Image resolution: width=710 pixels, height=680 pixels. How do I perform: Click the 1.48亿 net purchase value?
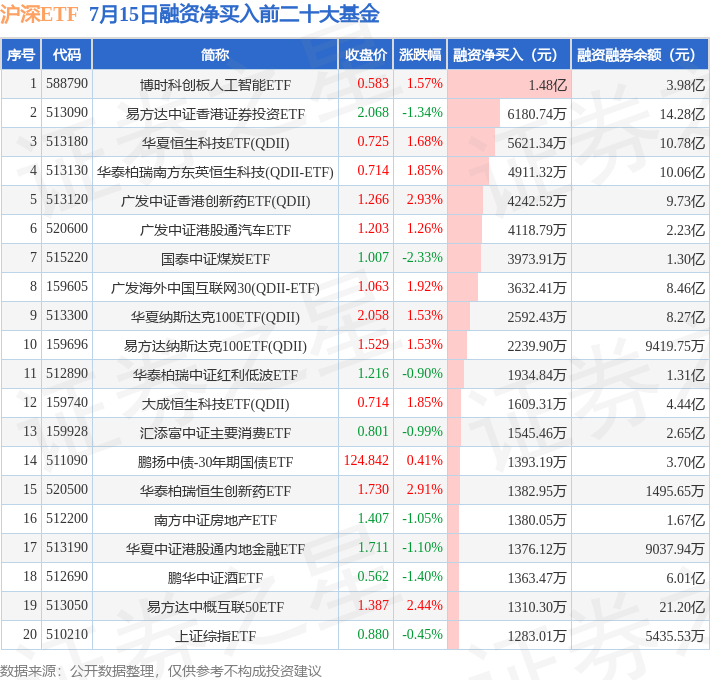(548, 85)
